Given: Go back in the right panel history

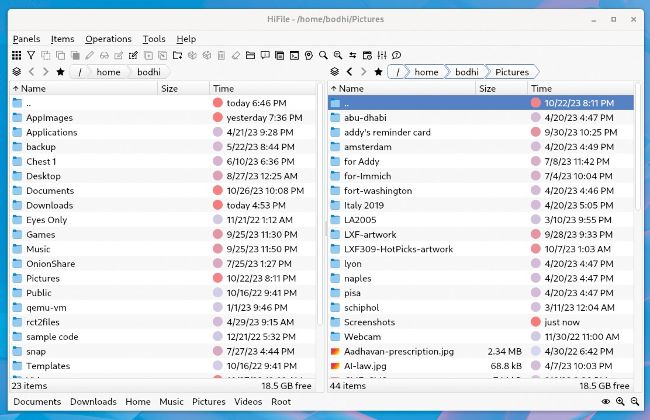Looking at the screenshot, I should (x=349, y=72).
